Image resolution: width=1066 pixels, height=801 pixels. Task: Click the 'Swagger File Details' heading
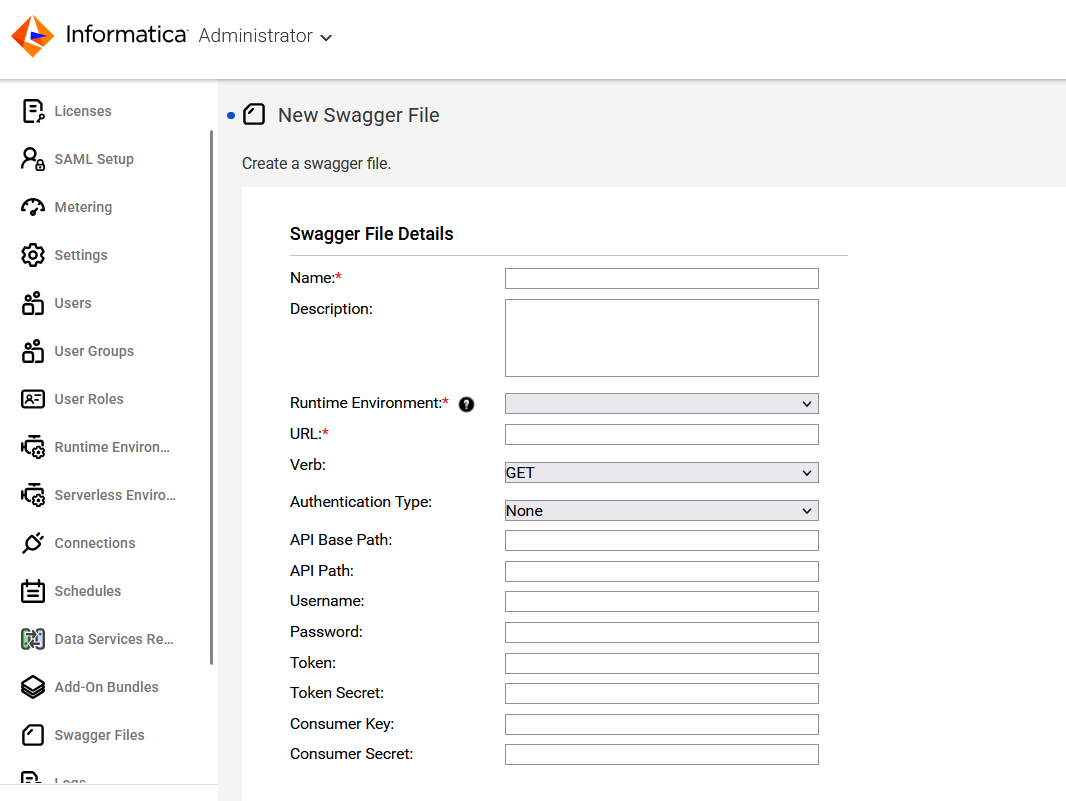tap(371, 234)
